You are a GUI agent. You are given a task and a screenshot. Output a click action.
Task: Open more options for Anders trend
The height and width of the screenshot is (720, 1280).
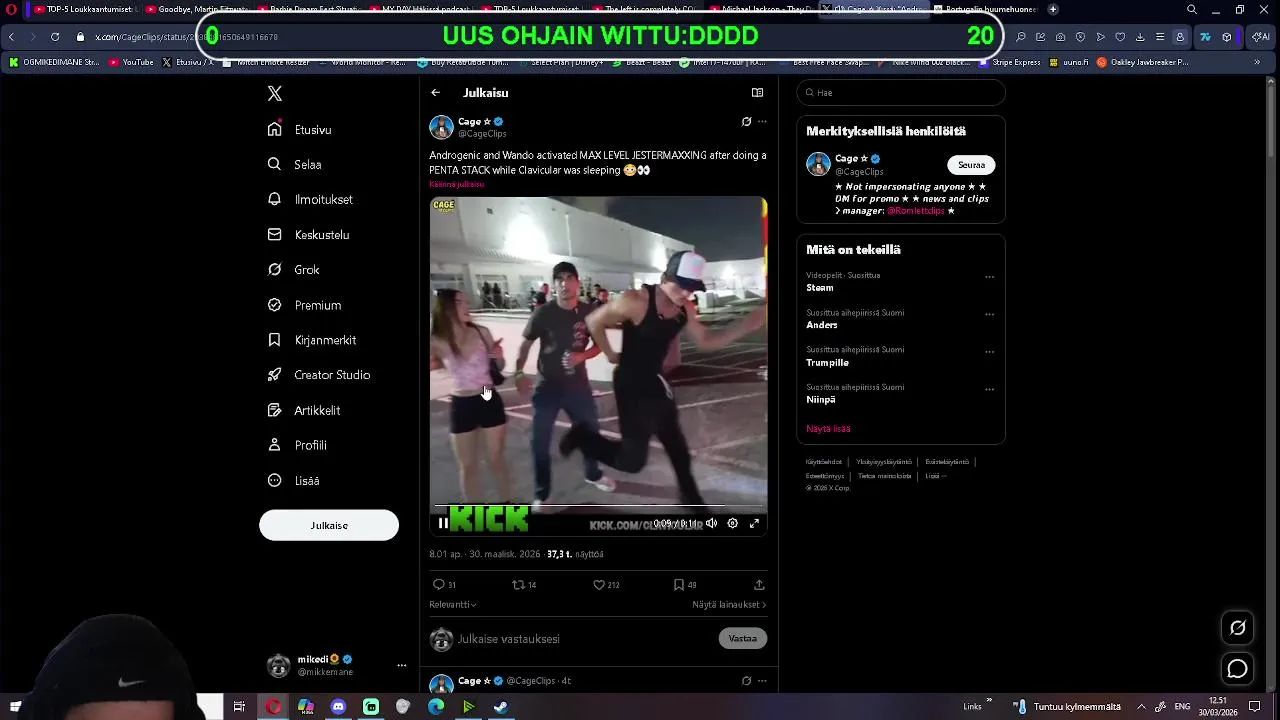(989, 314)
